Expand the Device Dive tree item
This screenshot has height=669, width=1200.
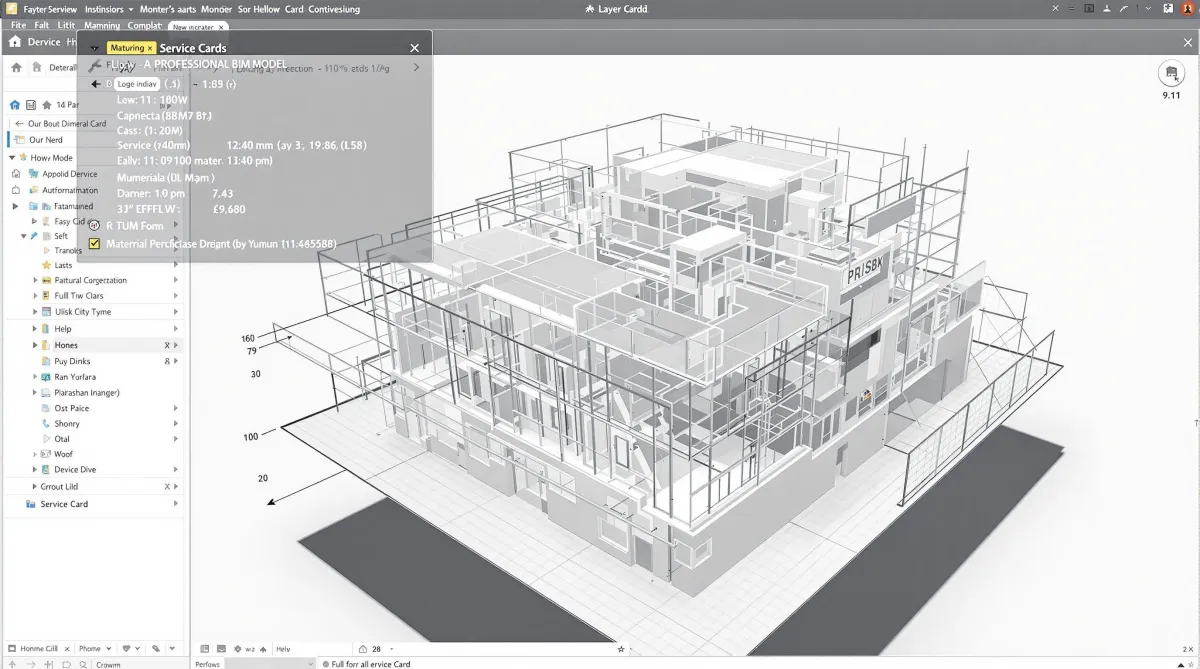click(x=34, y=469)
